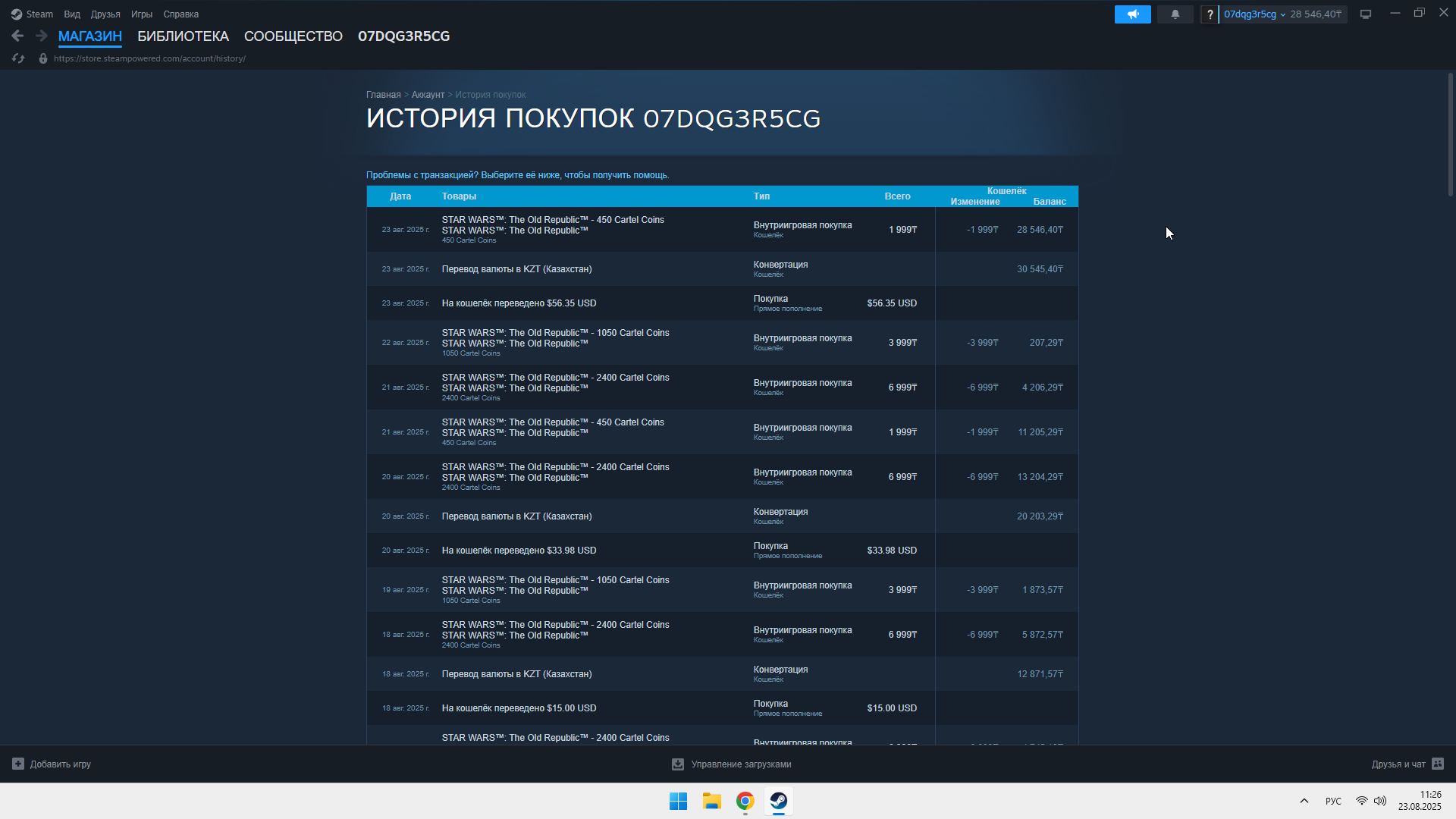This screenshot has height=819, width=1456.
Task: Click the Steam logo menu icon
Action: click(17, 14)
